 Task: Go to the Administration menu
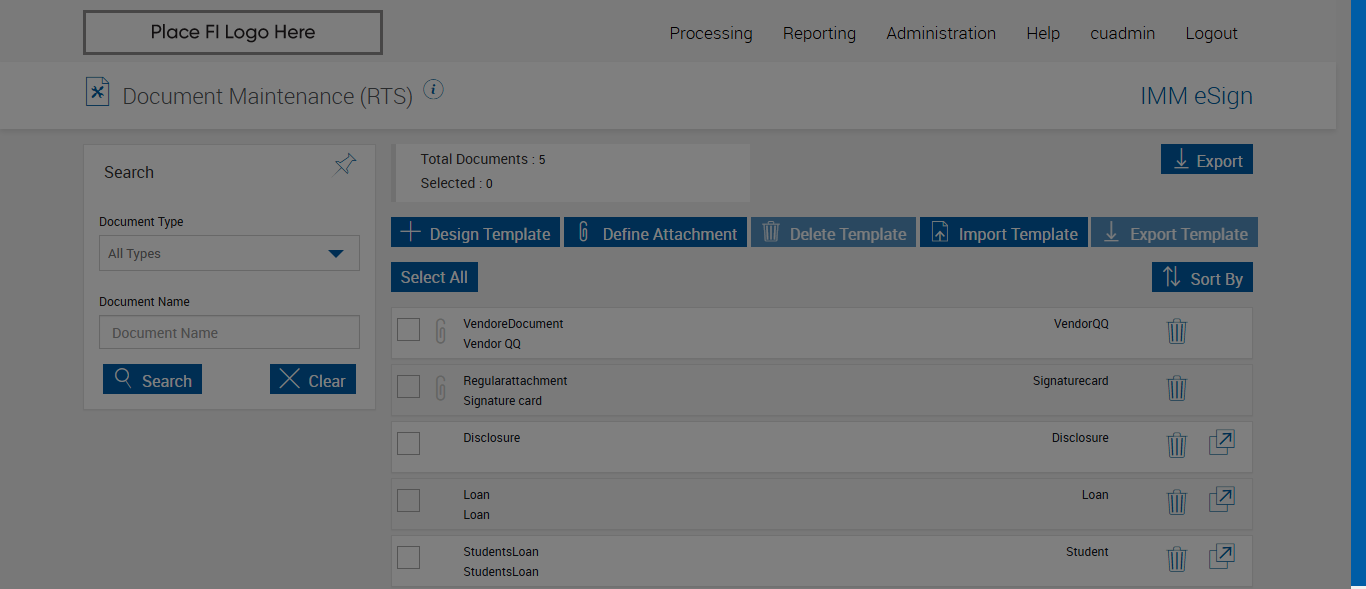[941, 33]
